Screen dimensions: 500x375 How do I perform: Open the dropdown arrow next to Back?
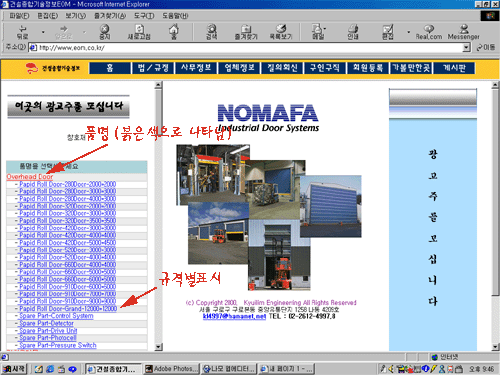[x=43, y=32]
